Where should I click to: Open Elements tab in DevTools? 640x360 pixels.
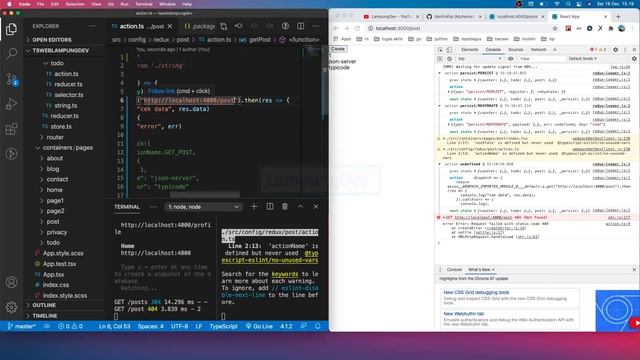469,49
